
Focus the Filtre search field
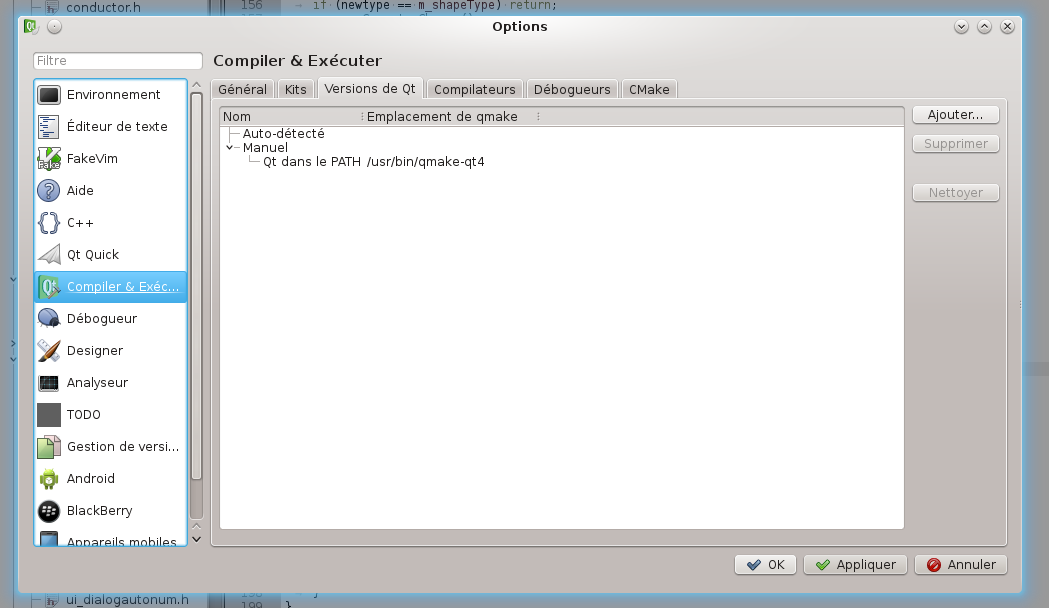[x=118, y=61]
